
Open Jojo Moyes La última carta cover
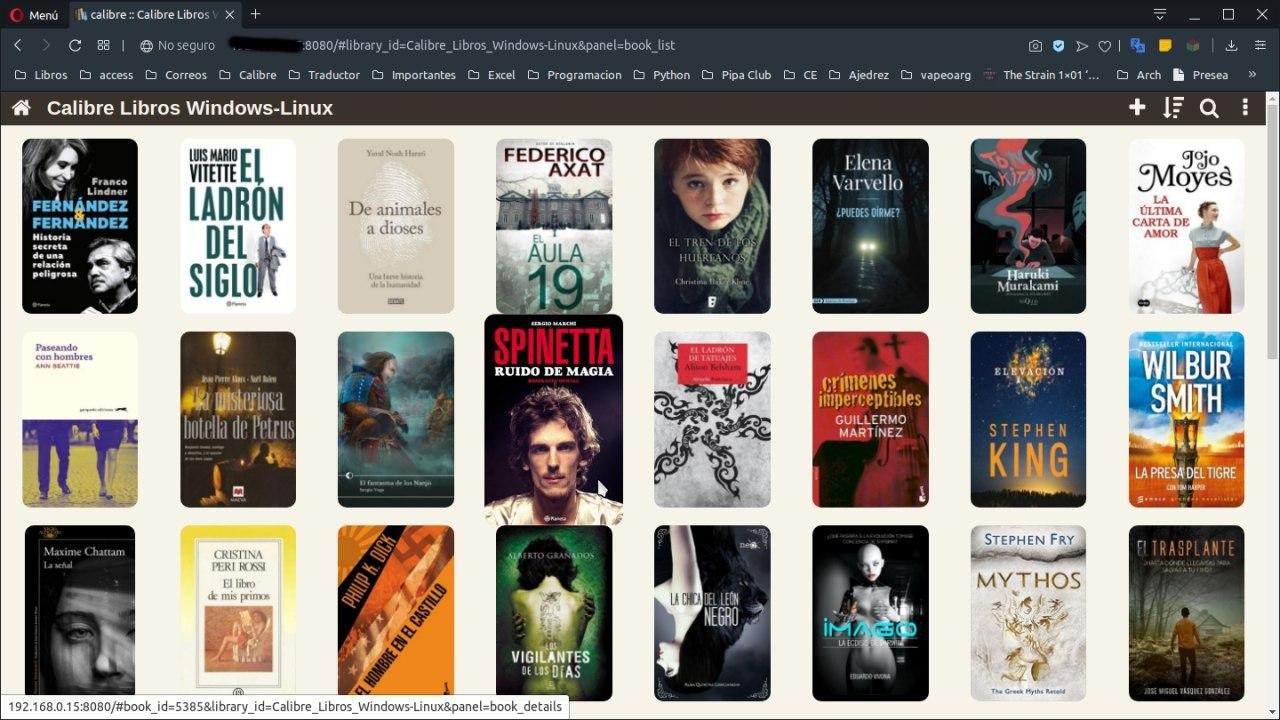click(x=1187, y=226)
